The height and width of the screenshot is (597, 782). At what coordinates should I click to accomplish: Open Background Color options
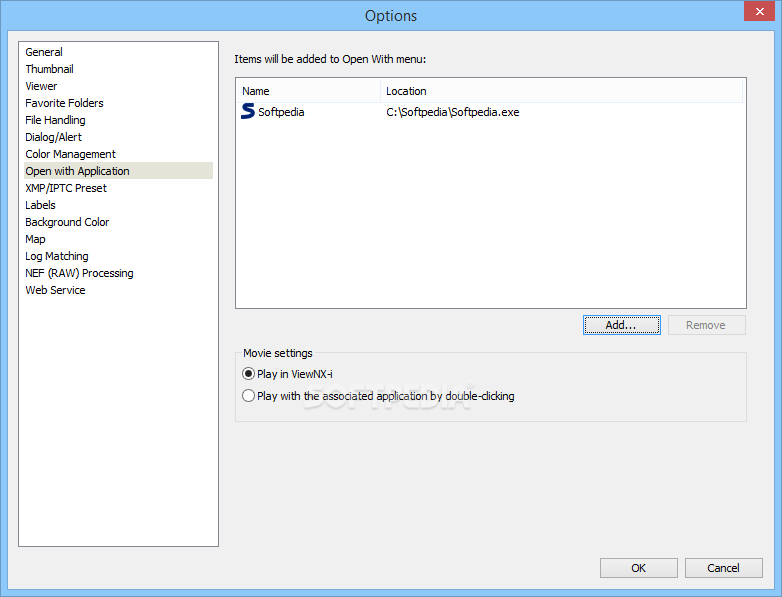coord(67,221)
